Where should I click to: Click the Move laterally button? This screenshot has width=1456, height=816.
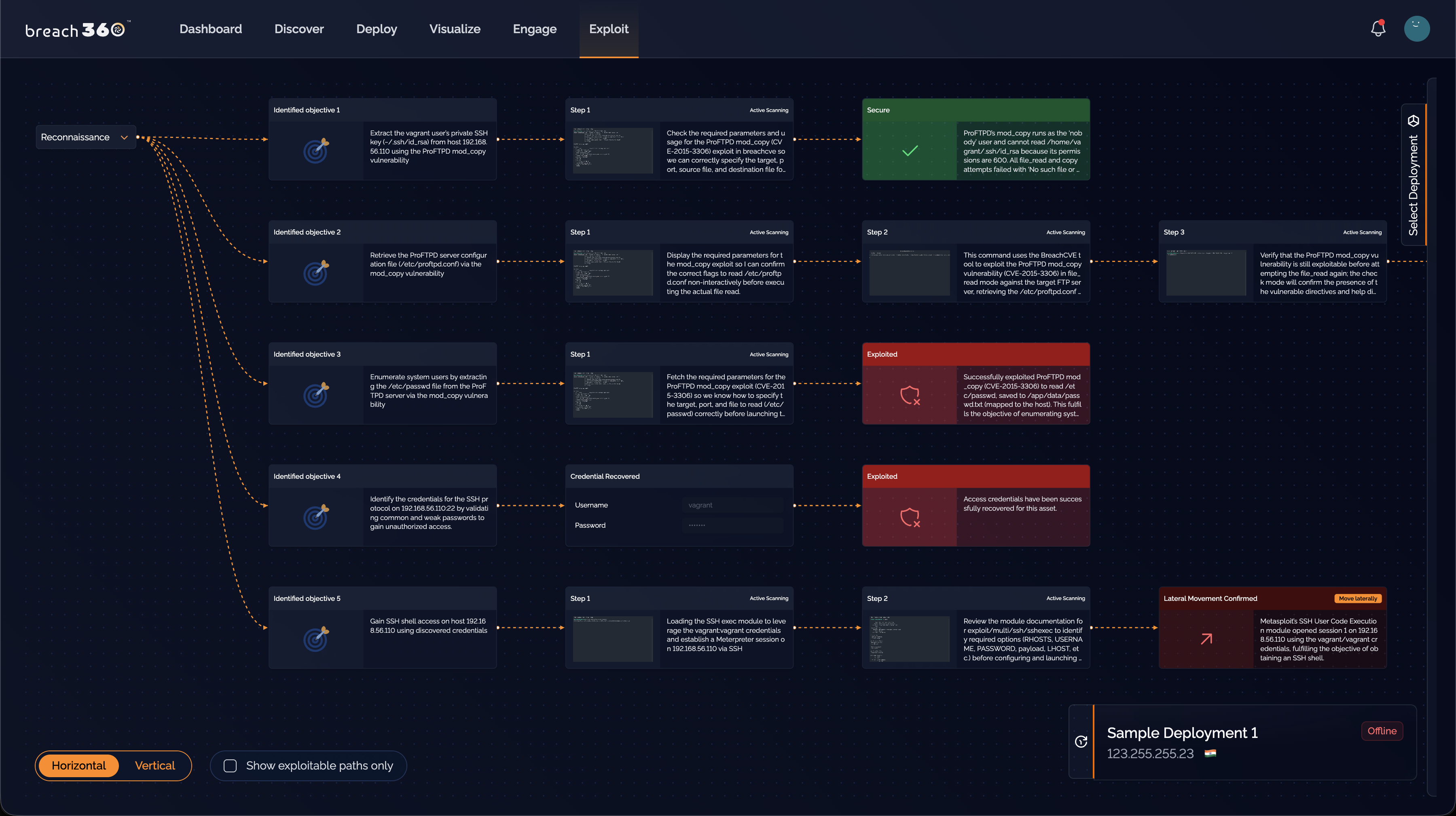coord(1358,598)
